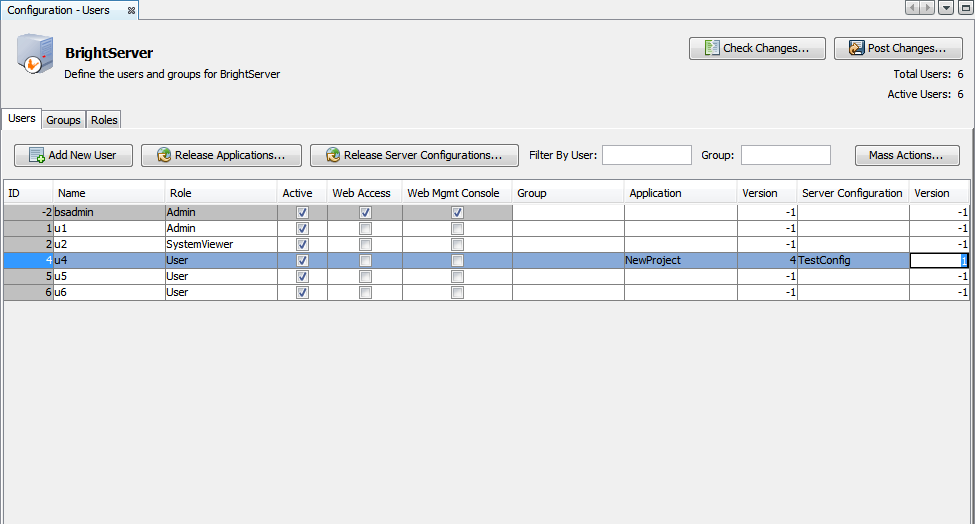Click the Release Applications button
Image resolution: width=975 pixels, height=524 pixels.
tap(221, 155)
